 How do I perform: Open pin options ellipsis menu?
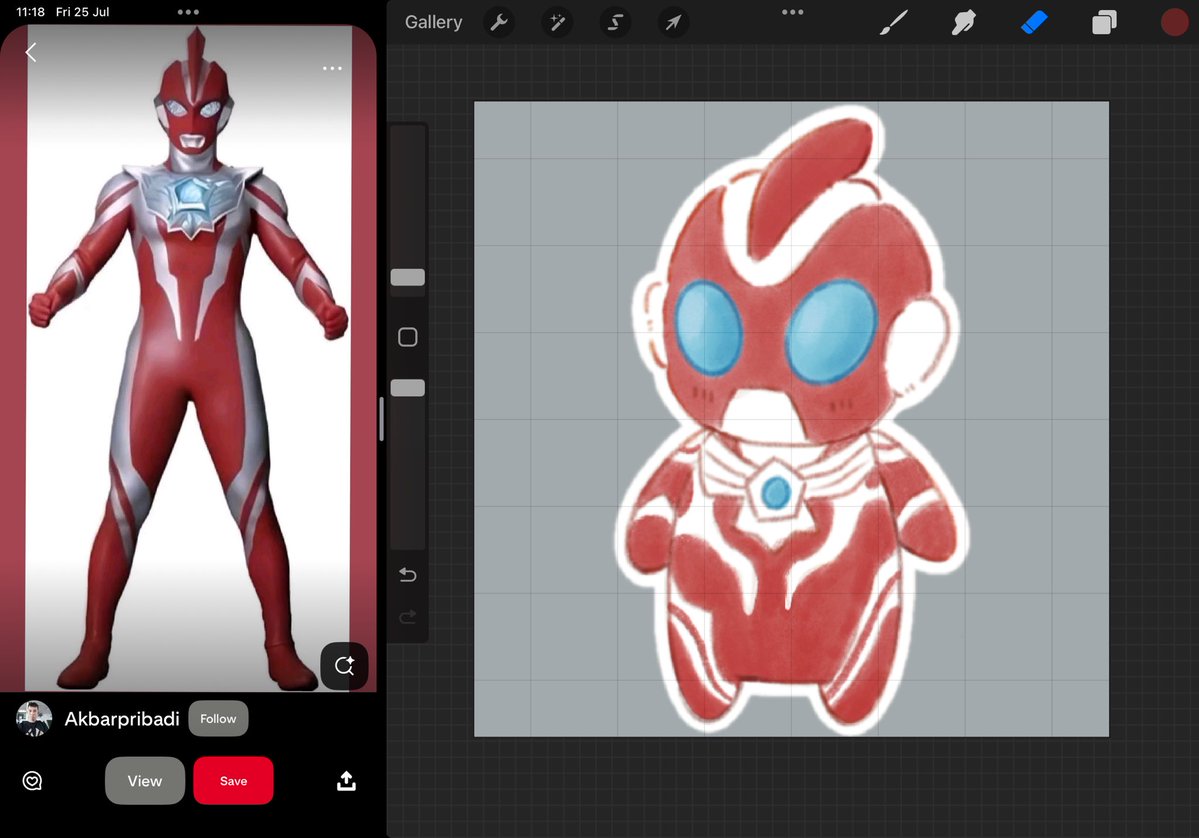332,68
